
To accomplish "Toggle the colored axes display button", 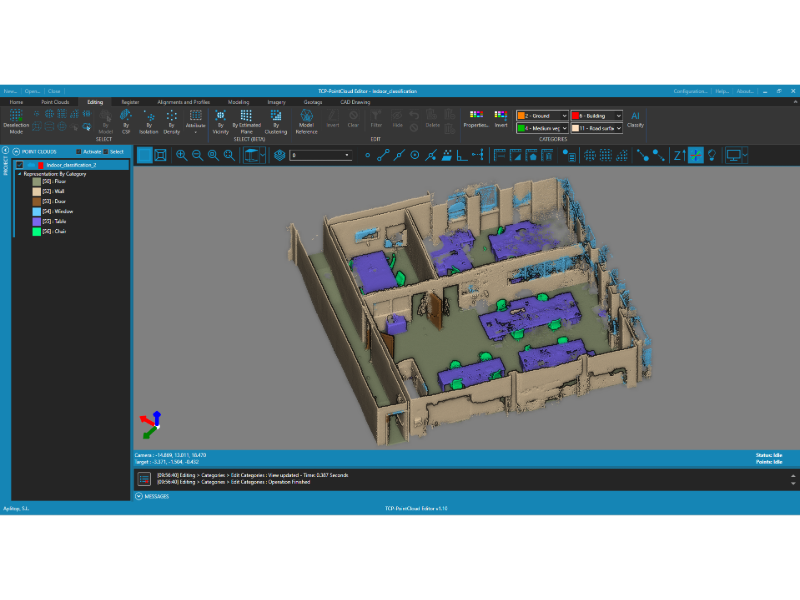I will (x=695, y=155).
